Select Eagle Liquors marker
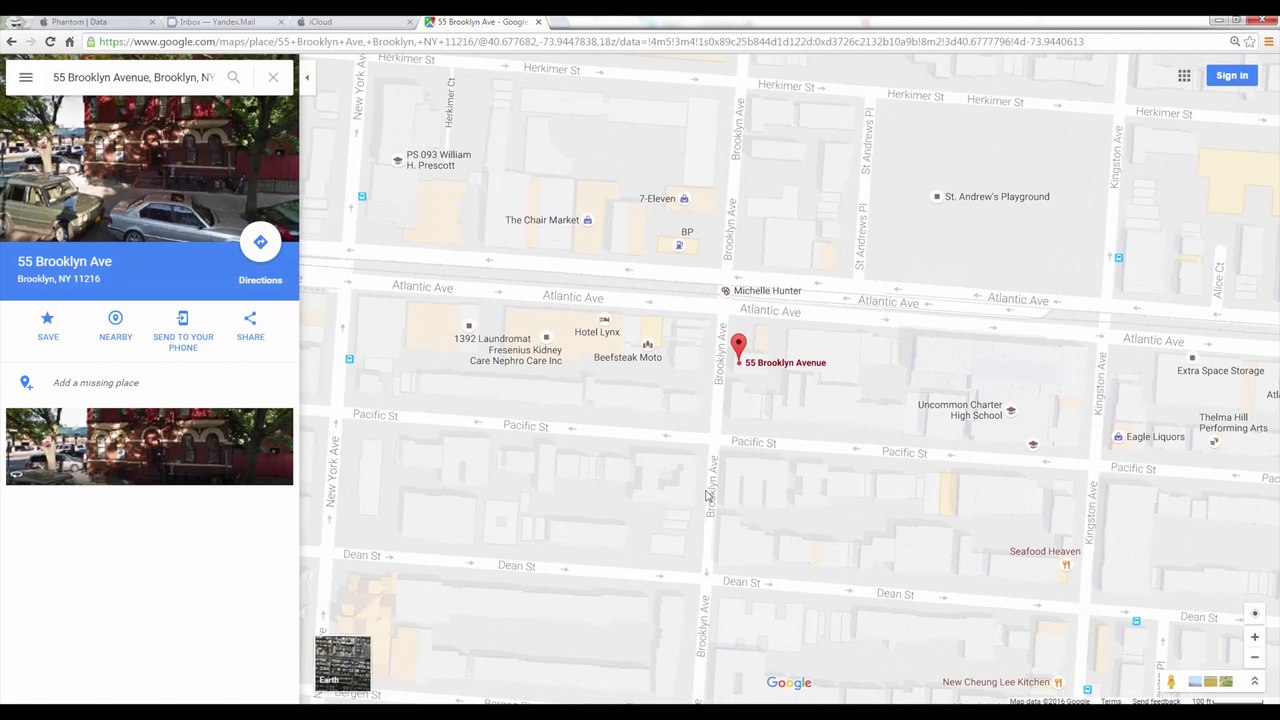1280x720 pixels. [x=1118, y=437]
